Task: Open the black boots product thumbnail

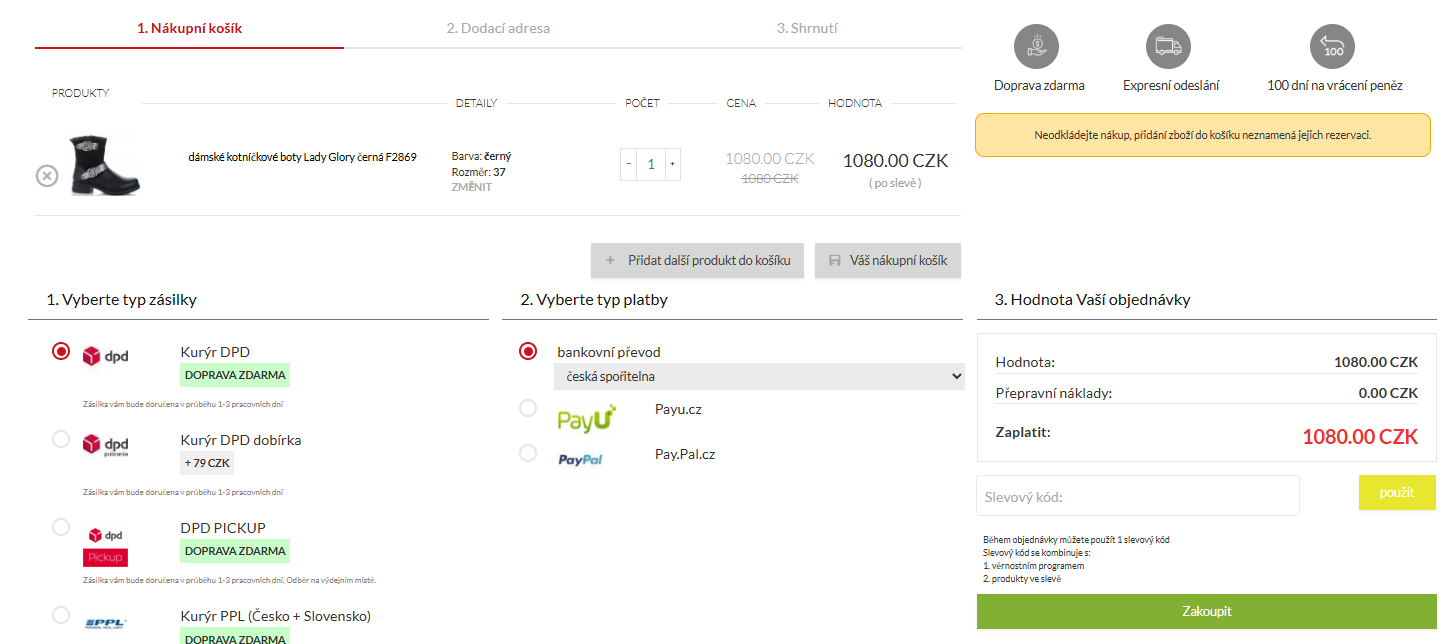Action: 104,165
